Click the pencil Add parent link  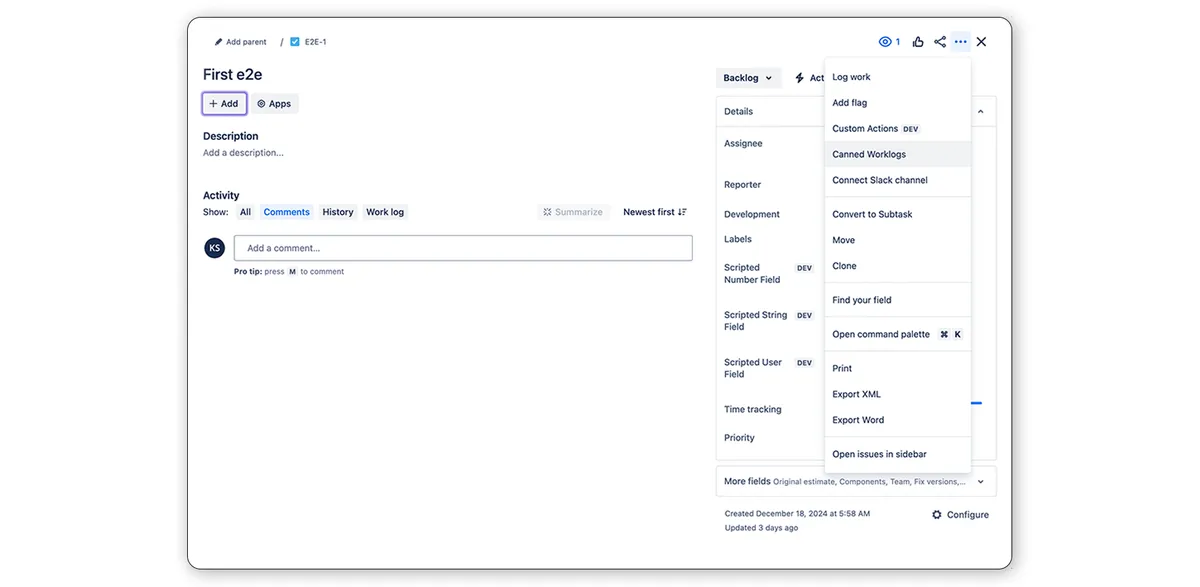(x=241, y=42)
